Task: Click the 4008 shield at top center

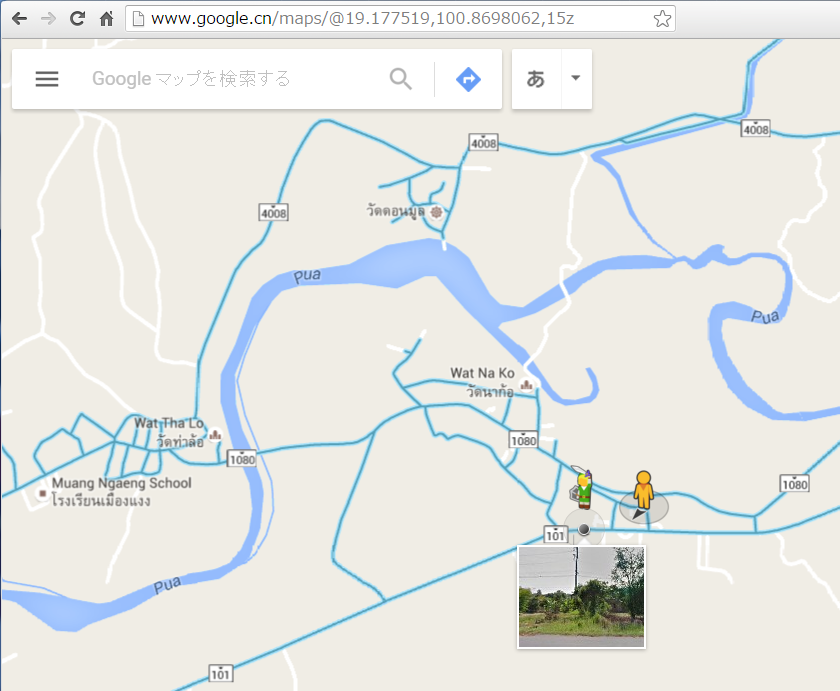Action: click(x=484, y=142)
